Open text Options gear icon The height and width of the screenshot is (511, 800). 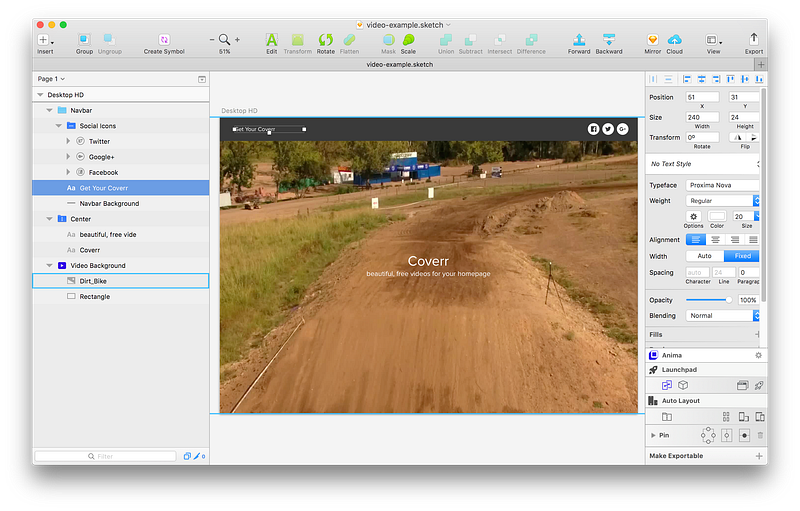tap(693, 216)
